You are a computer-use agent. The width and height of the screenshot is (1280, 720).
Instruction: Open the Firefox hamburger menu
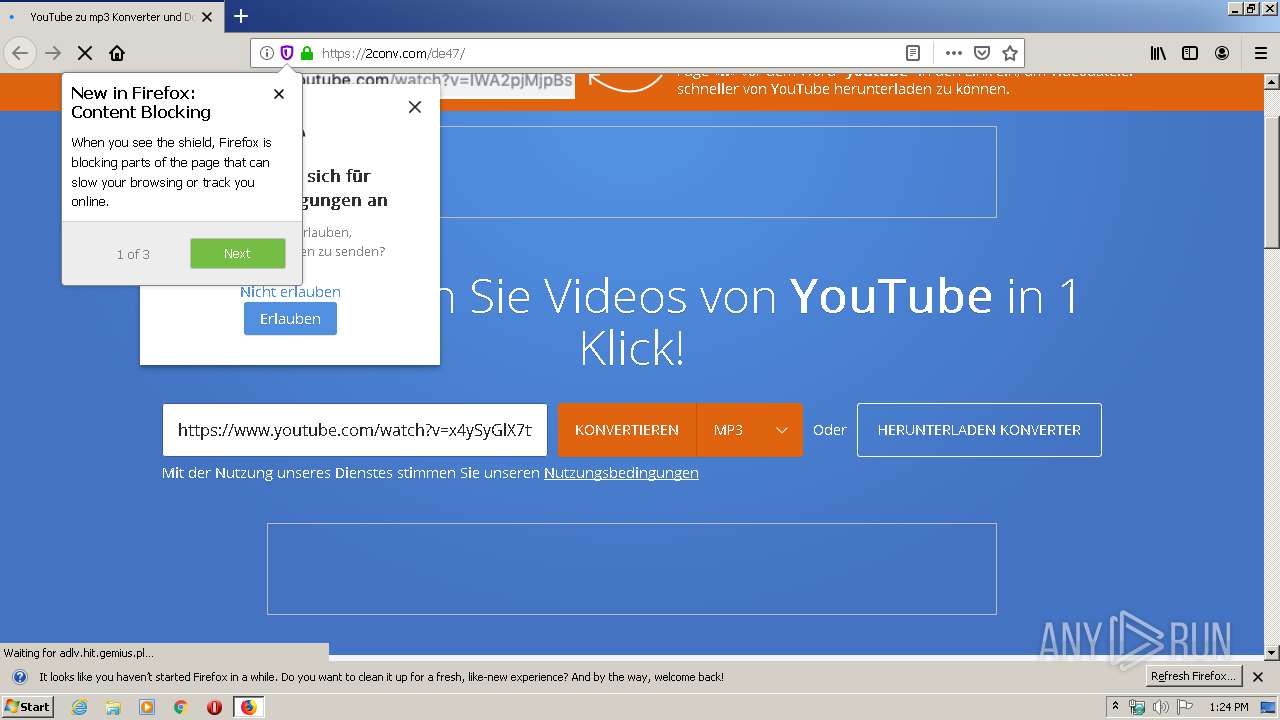pyautogui.click(x=1261, y=53)
